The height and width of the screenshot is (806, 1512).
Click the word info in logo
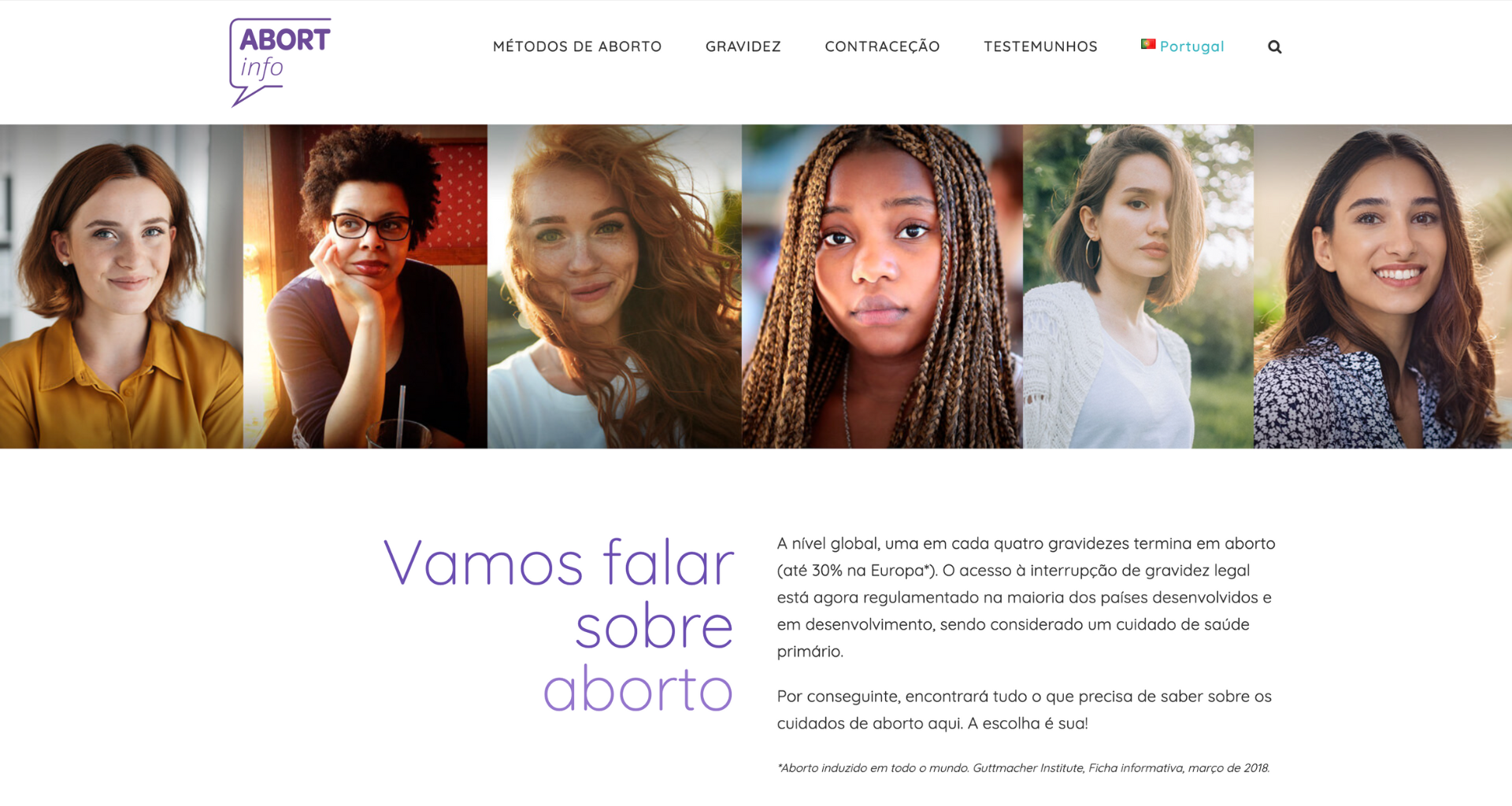point(262,67)
